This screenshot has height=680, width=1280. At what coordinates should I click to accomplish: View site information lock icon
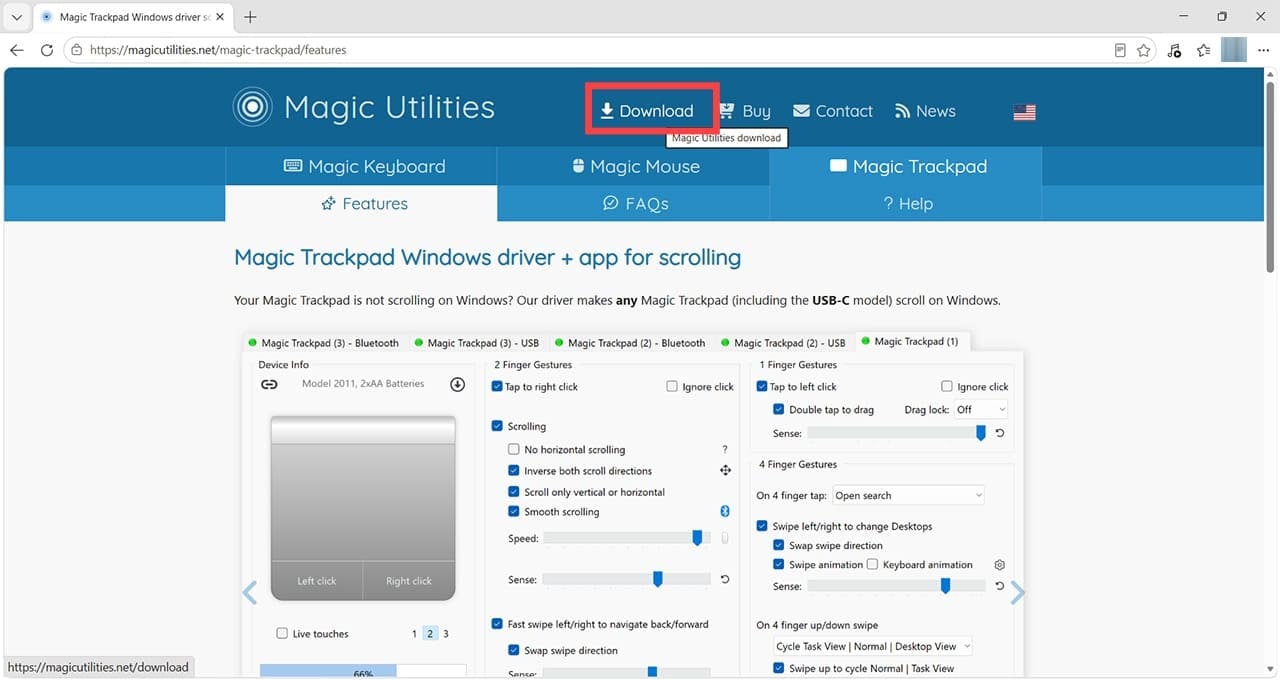77,50
